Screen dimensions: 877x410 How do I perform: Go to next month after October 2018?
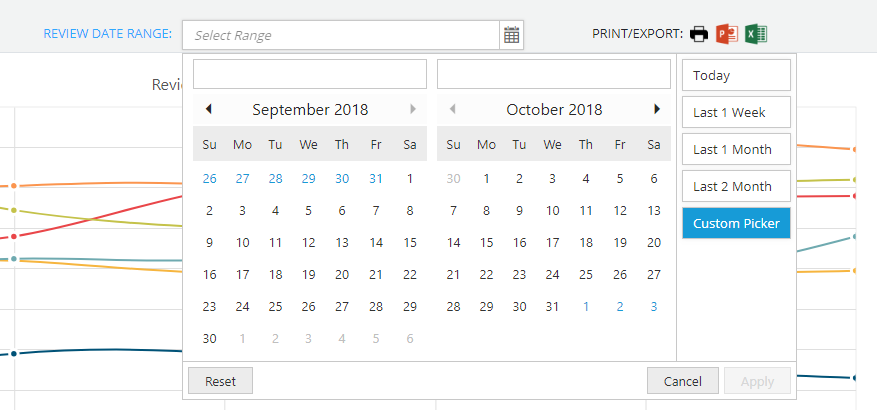point(657,109)
